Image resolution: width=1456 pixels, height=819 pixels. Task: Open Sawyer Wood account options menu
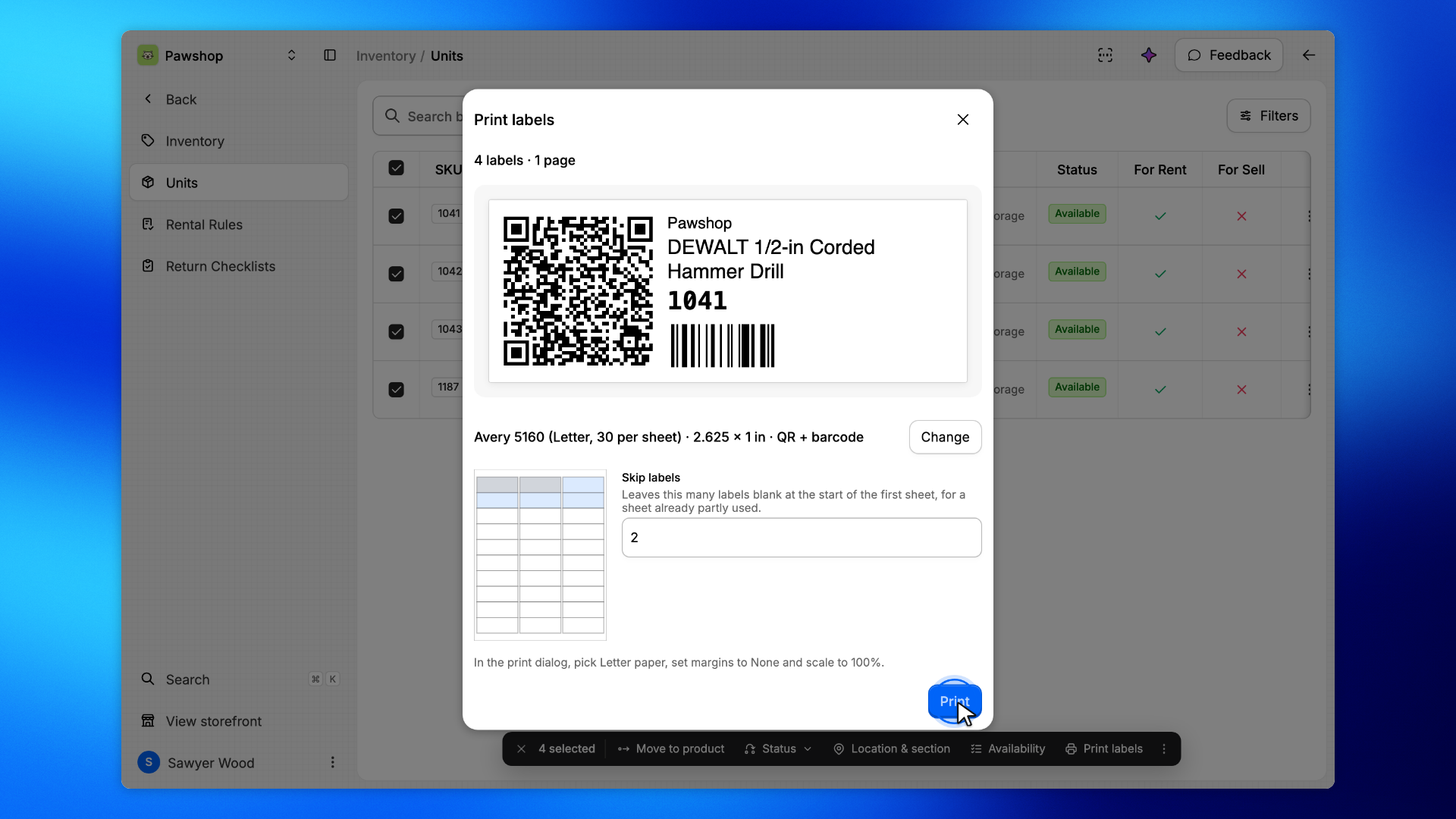point(332,762)
